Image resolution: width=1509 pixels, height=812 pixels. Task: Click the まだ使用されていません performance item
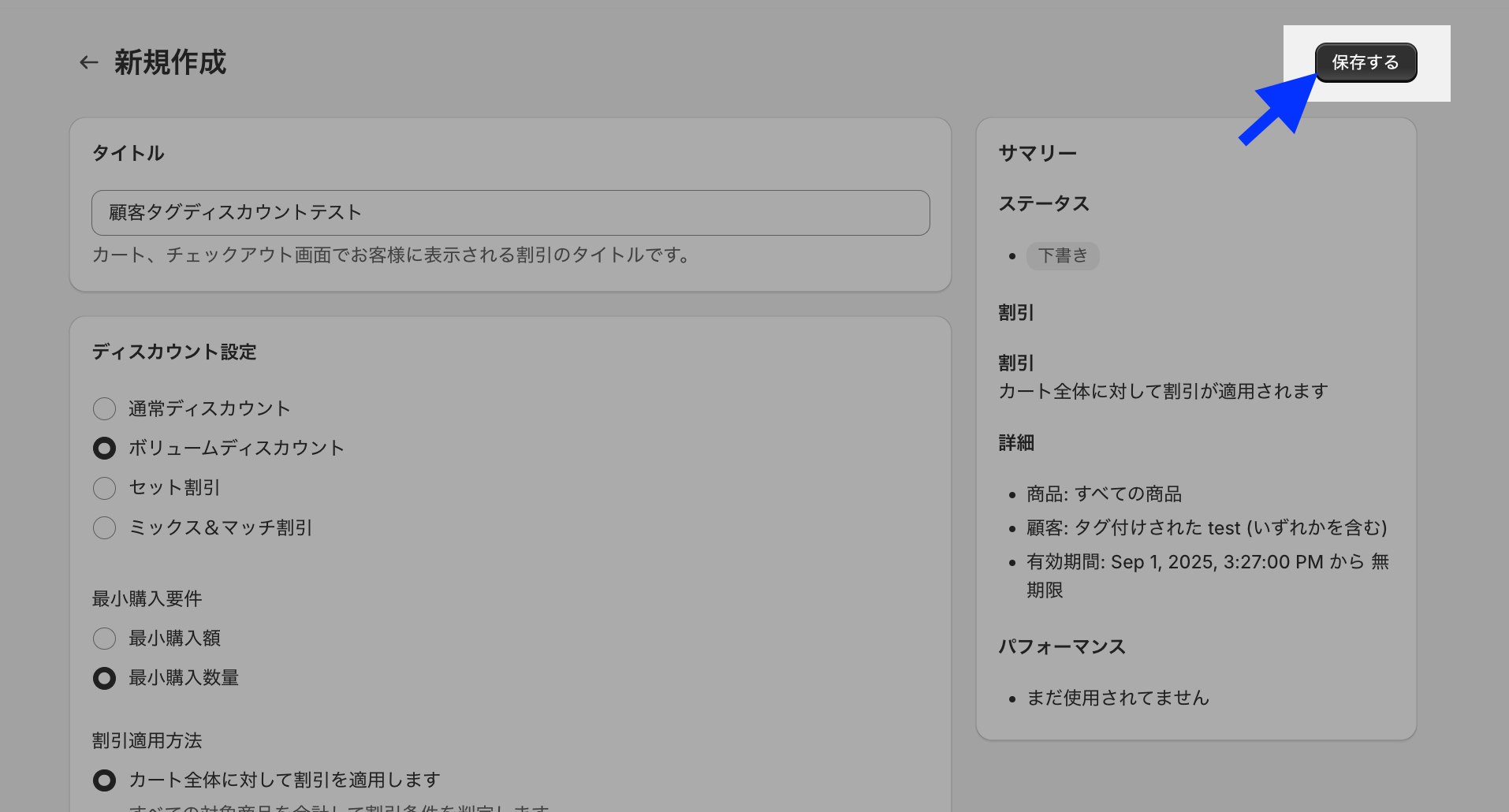[x=1117, y=698]
